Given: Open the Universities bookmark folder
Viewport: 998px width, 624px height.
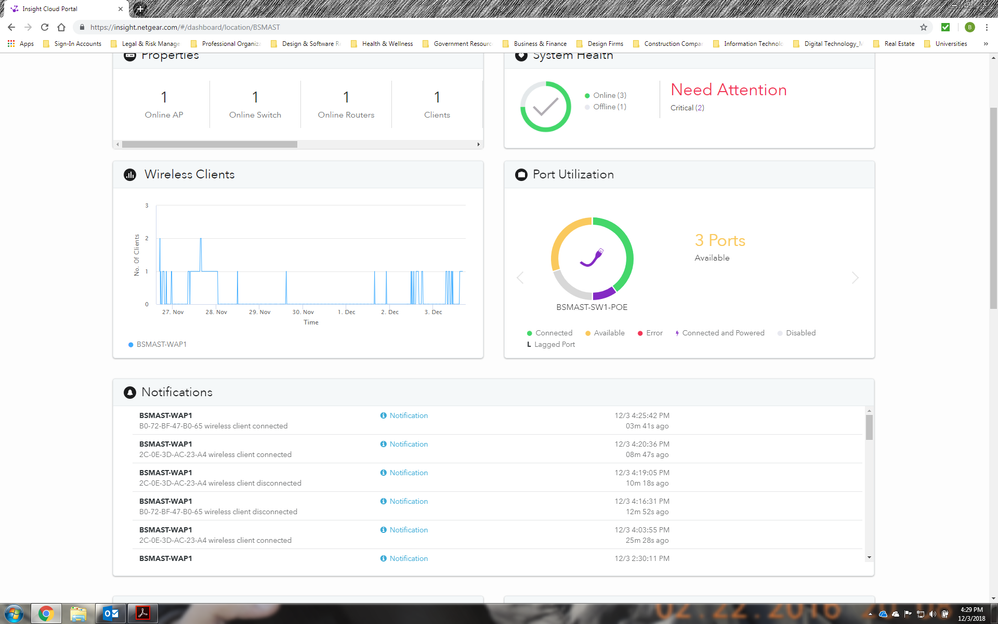Looking at the screenshot, I should tap(946, 44).
